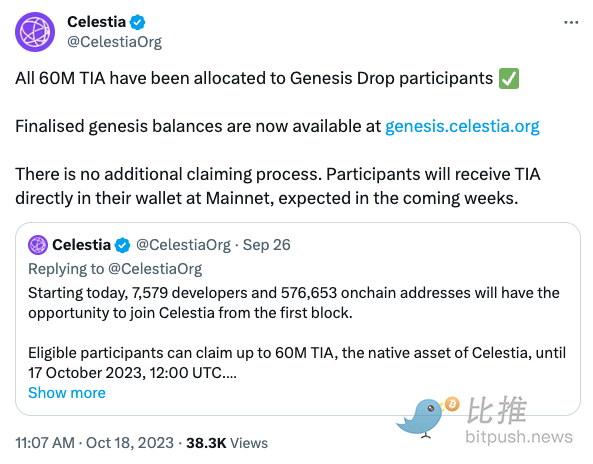Open the @CelestiaOrg handle under the name
The image size is (593, 464).
pyautogui.click(x=114, y=42)
